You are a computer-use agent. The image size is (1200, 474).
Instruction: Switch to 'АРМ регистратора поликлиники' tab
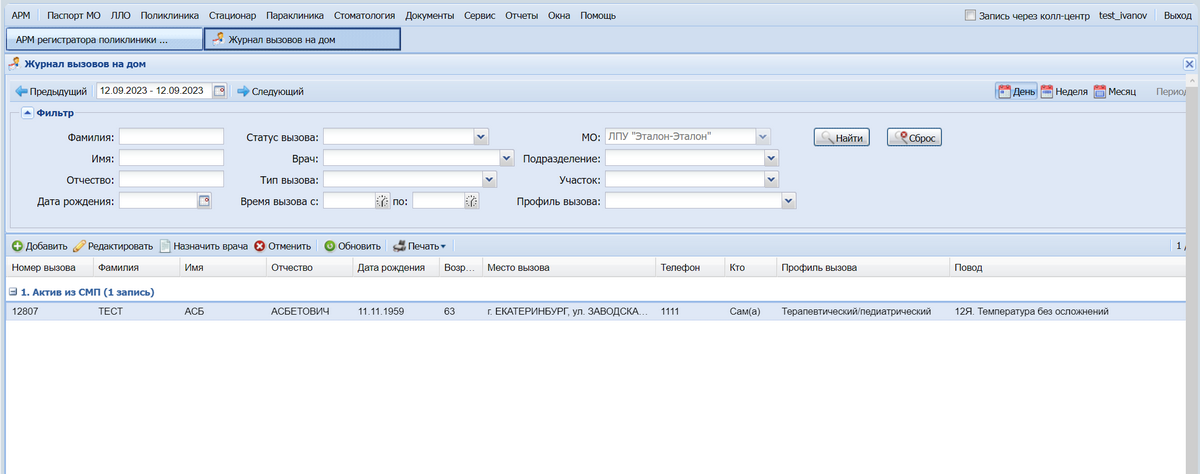coord(103,39)
